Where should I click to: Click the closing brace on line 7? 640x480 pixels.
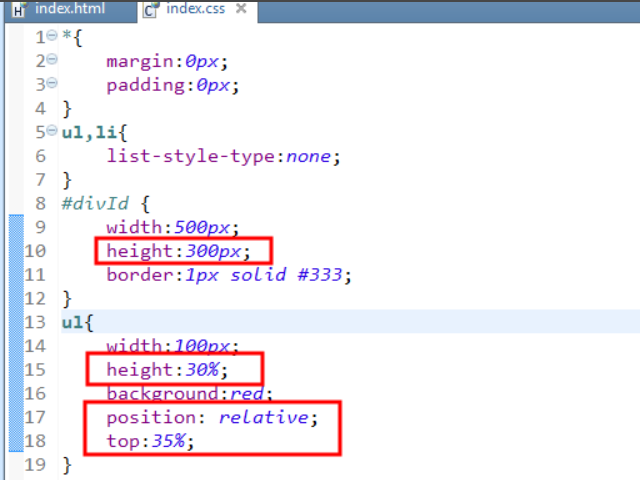(x=67, y=180)
